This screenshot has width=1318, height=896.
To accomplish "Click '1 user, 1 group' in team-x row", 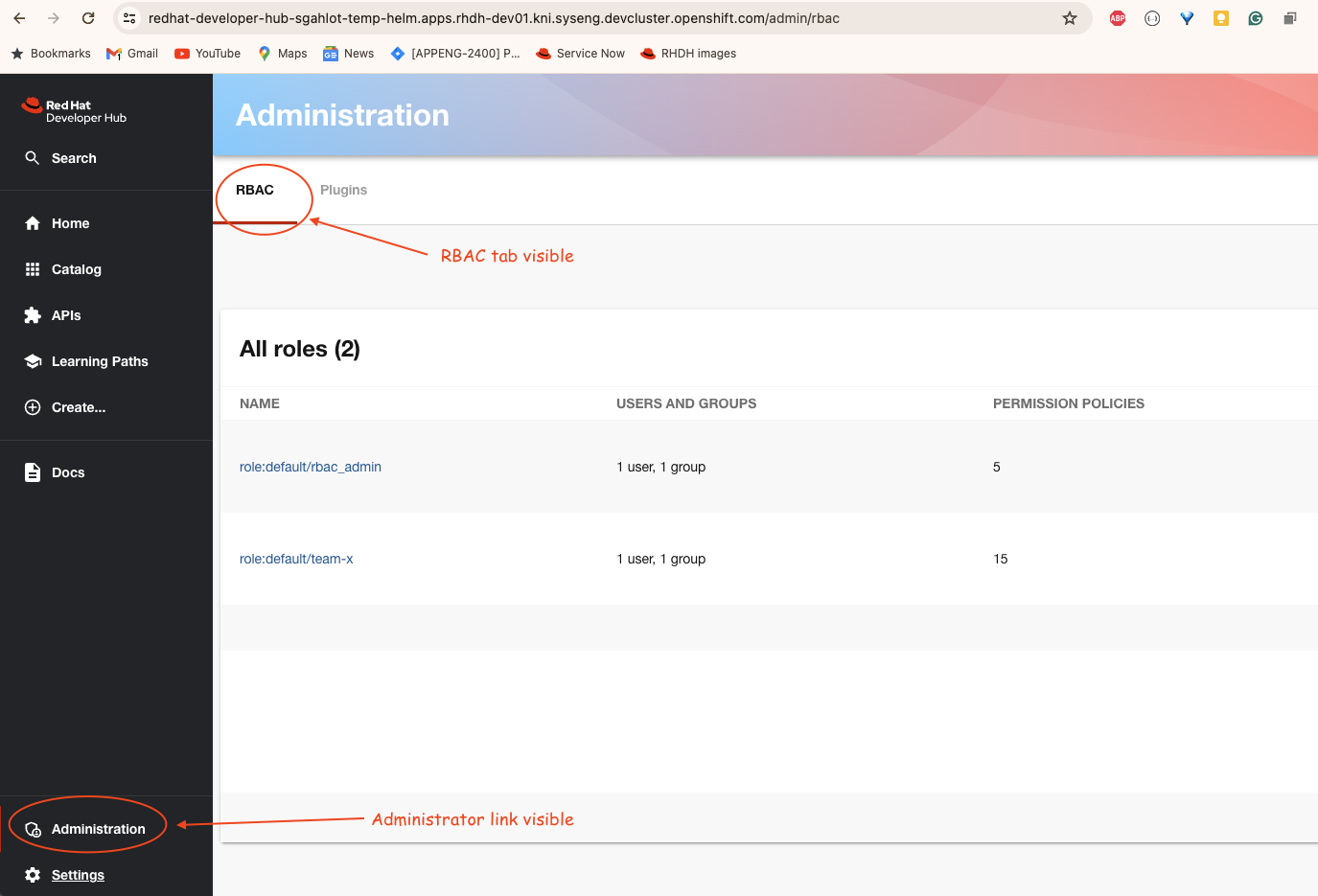I will click(661, 559).
